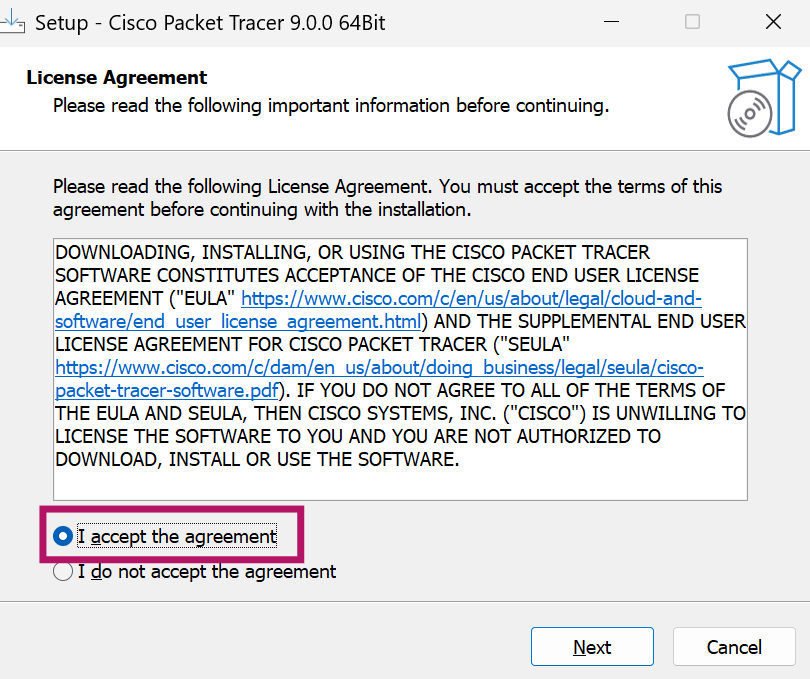Click the setup installer icon in title bar
Viewport: 810px width, 679px height.
tap(11, 22)
